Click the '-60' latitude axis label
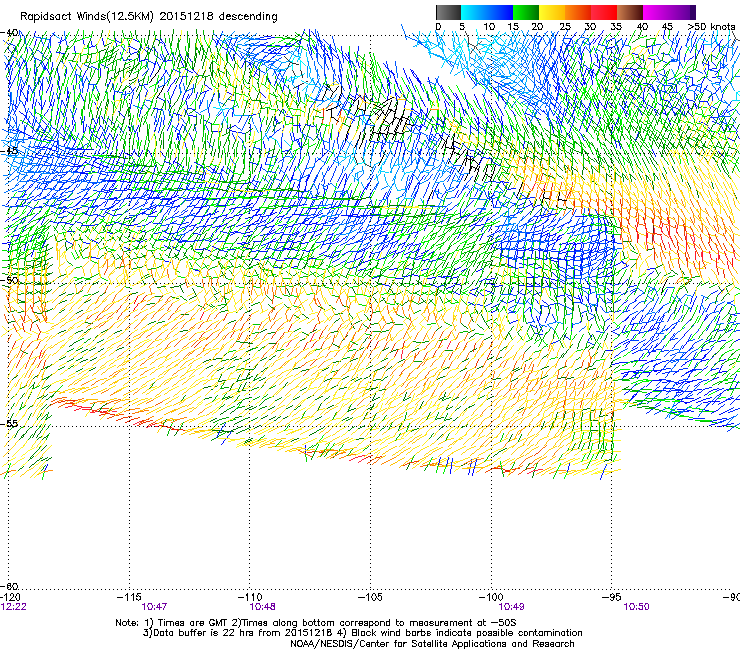 [10, 586]
